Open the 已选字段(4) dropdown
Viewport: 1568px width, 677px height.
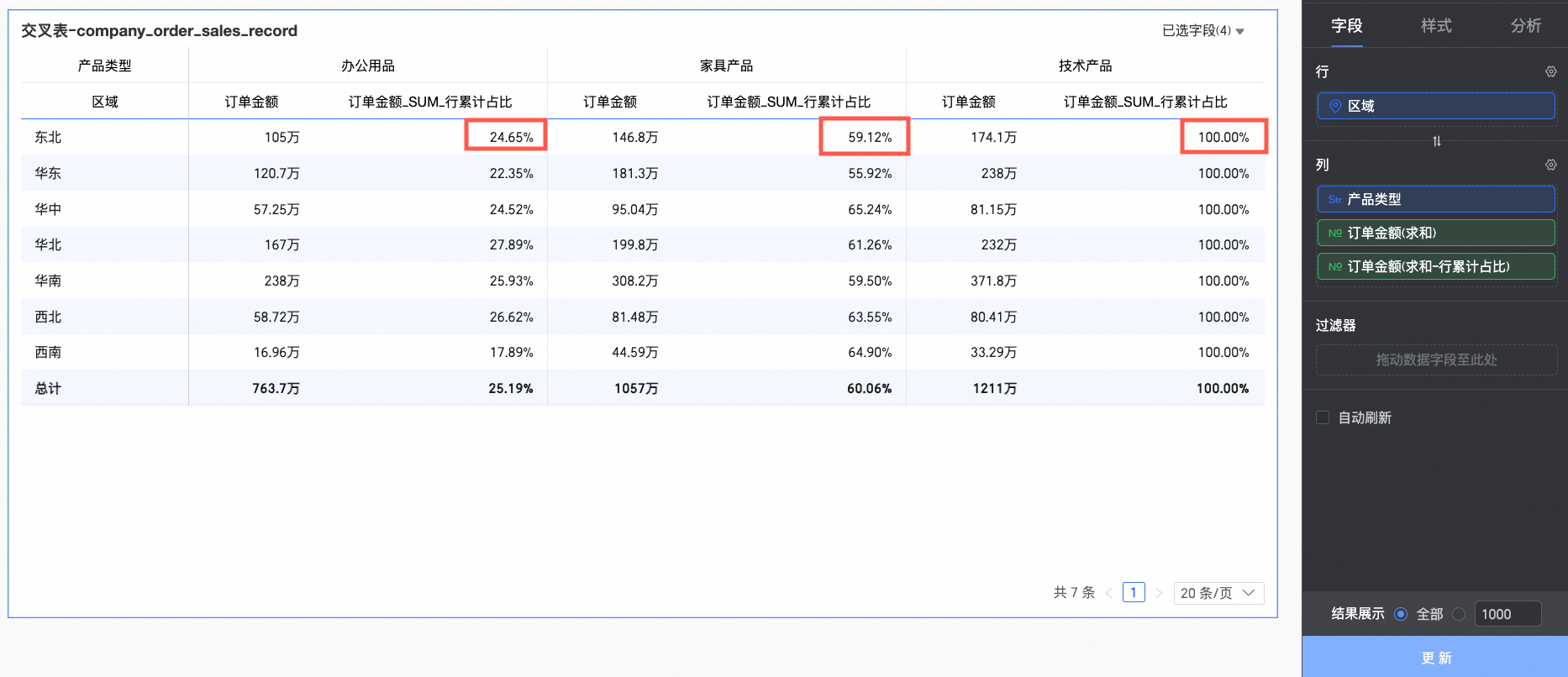[x=1202, y=31]
